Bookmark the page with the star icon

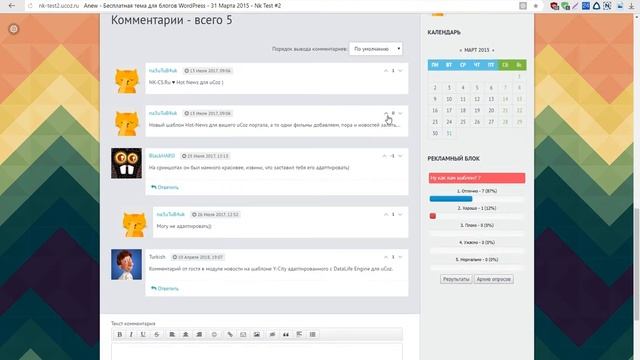[x=536, y=6]
